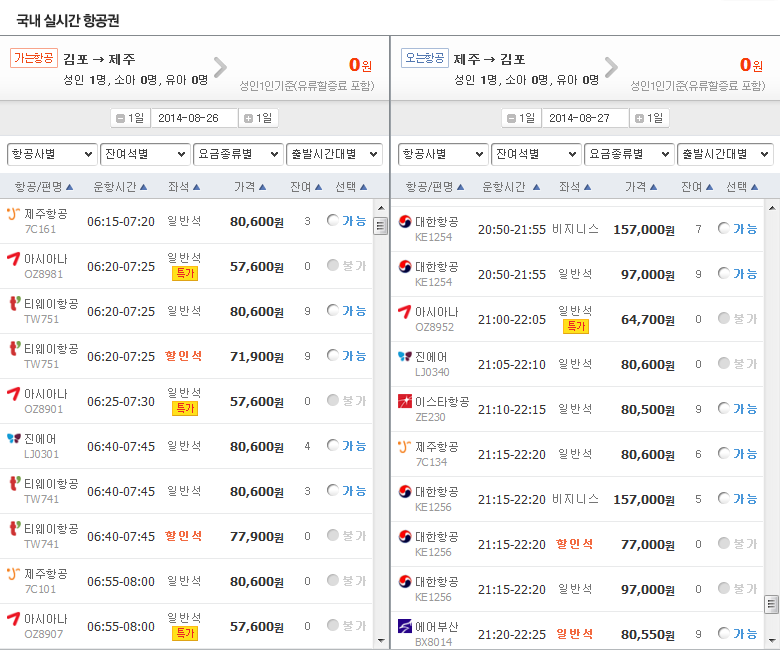
Task: Click arrow chevron beside 김포 → 제주 route
Action: 221,67
